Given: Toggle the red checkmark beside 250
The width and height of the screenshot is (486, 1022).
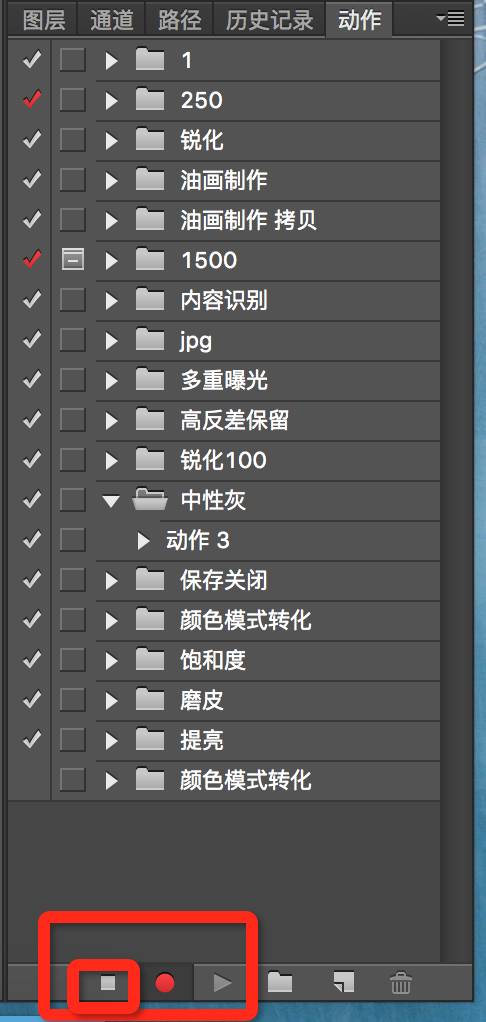Looking at the screenshot, I should pyautogui.click(x=31, y=100).
